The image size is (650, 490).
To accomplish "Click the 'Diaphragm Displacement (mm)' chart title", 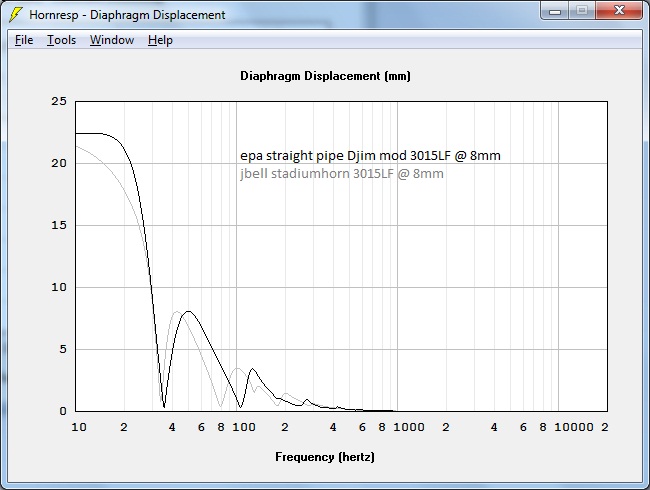I will pos(325,76).
